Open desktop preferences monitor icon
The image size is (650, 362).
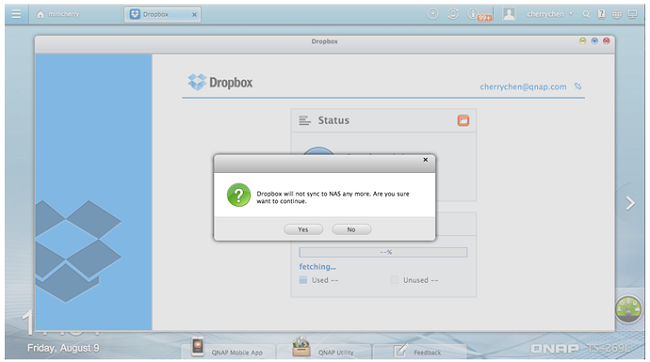(x=633, y=14)
